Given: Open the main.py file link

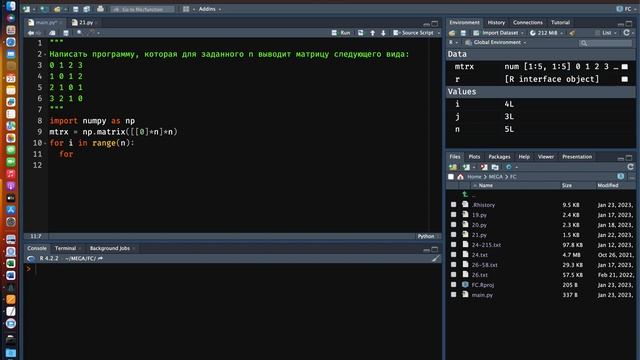Looking at the screenshot, I should [482, 295].
